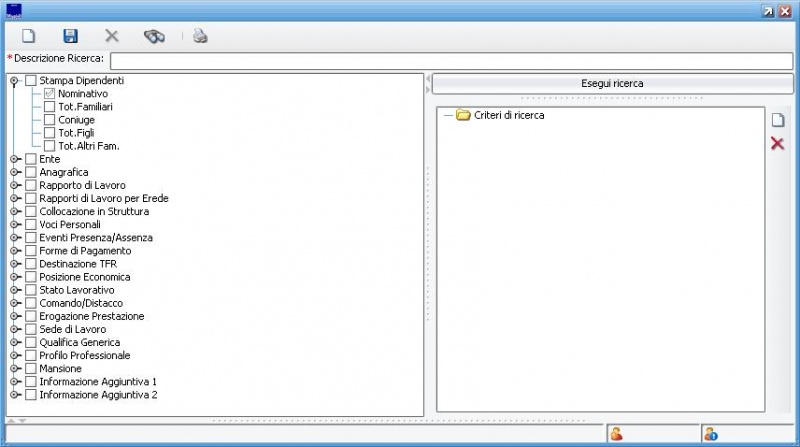Remove criterion with red X icon
Image resolution: width=800 pixels, height=447 pixels.
pos(778,143)
